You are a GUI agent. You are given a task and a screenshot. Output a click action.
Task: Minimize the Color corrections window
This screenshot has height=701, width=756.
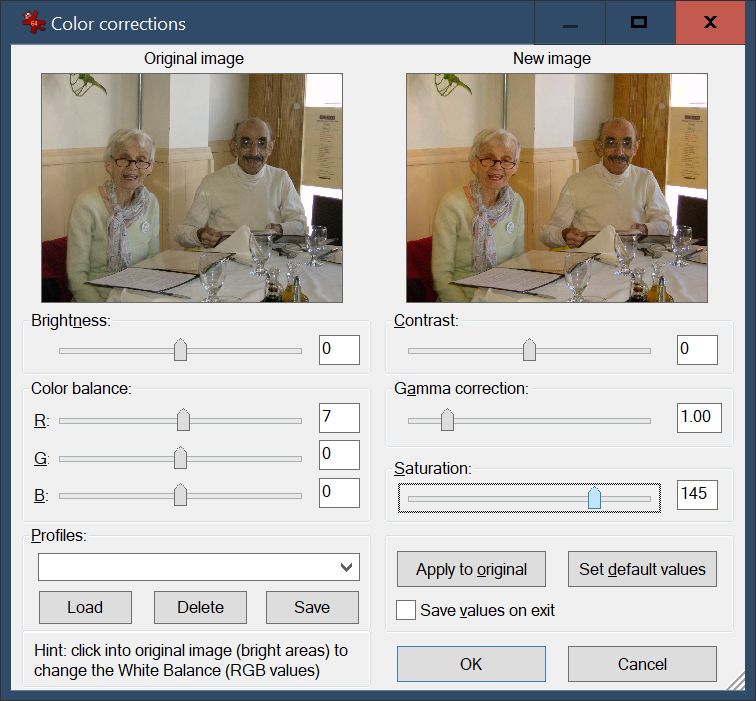click(x=570, y=23)
